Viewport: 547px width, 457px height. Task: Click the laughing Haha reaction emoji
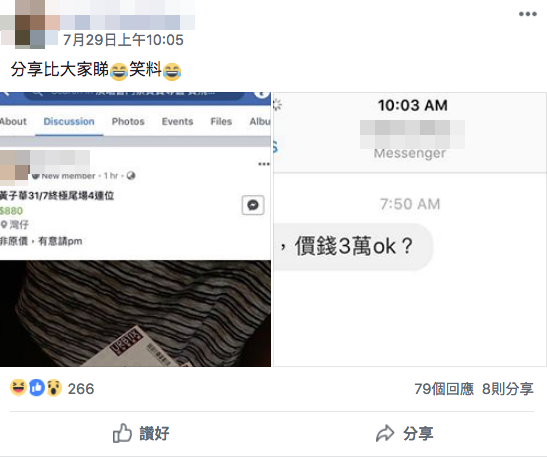[18, 388]
